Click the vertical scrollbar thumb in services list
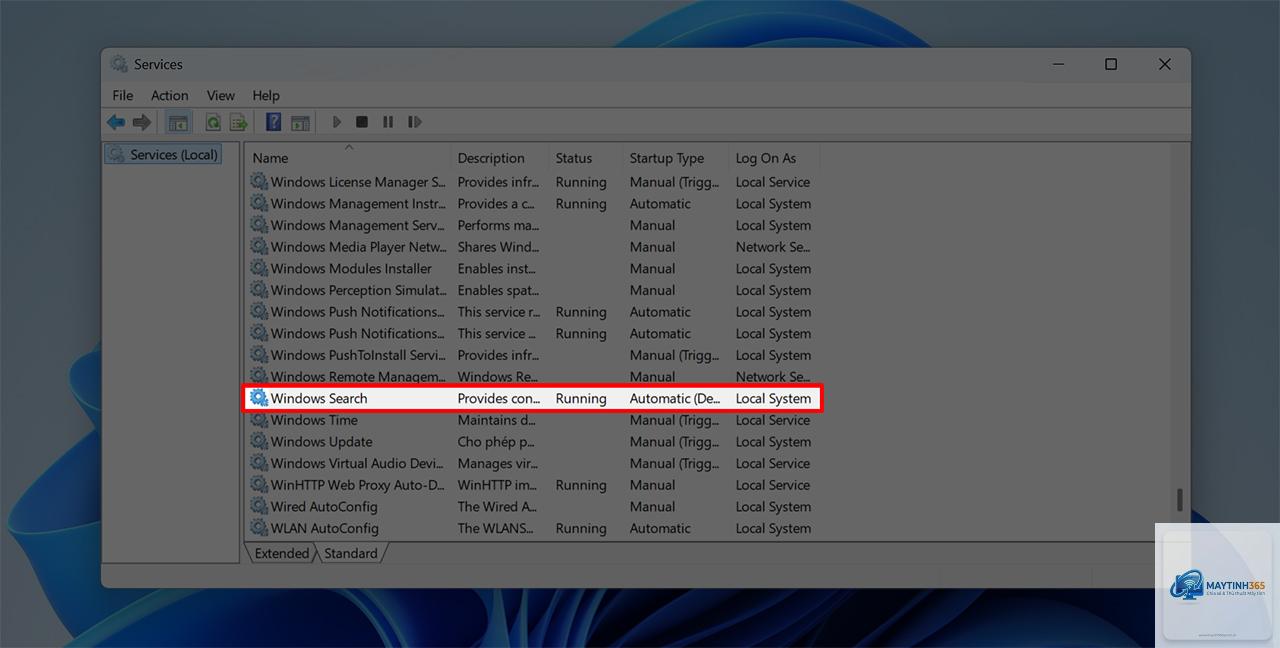The width and height of the screenshot is (1280, 648). [1180, 499]
